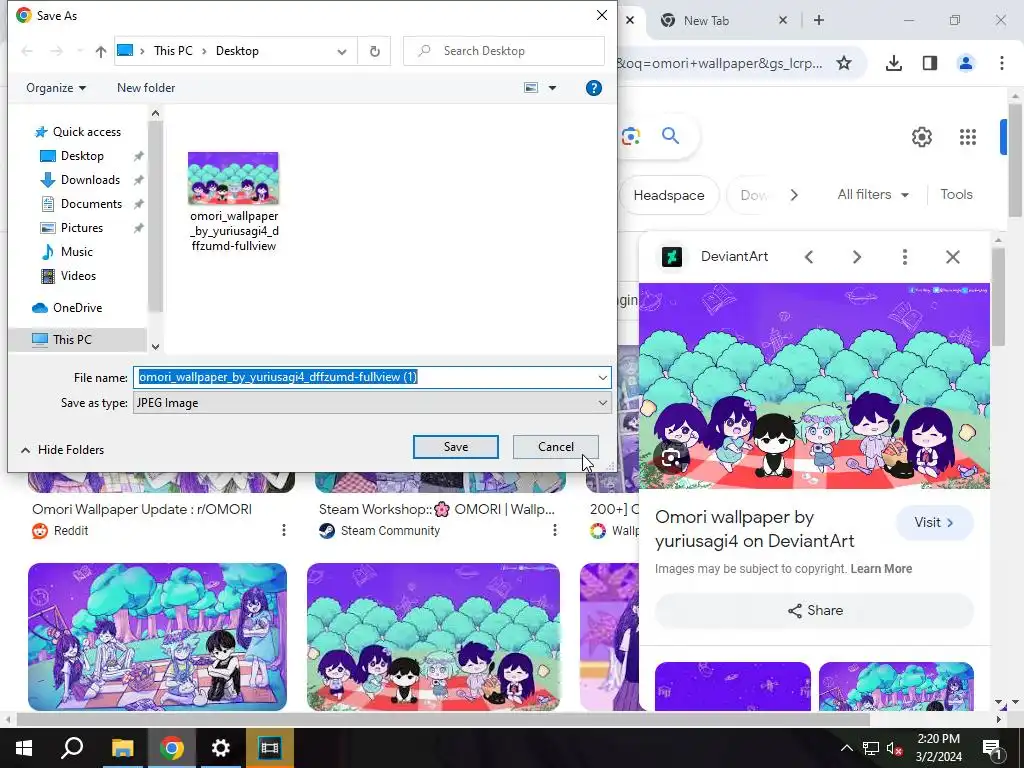Change view layout icon in Save As dialog
The height and width of the screenshot is (768, 1024).
click(531, 88)
